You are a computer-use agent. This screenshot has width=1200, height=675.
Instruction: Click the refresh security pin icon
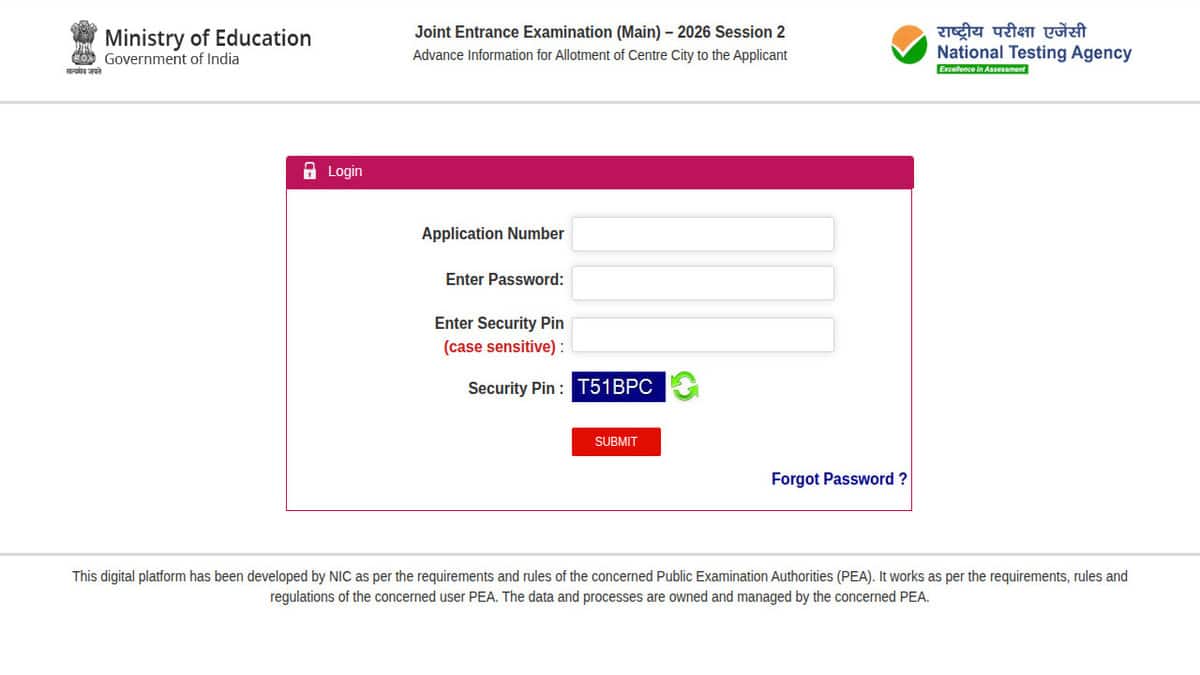(x=685, y=386)
